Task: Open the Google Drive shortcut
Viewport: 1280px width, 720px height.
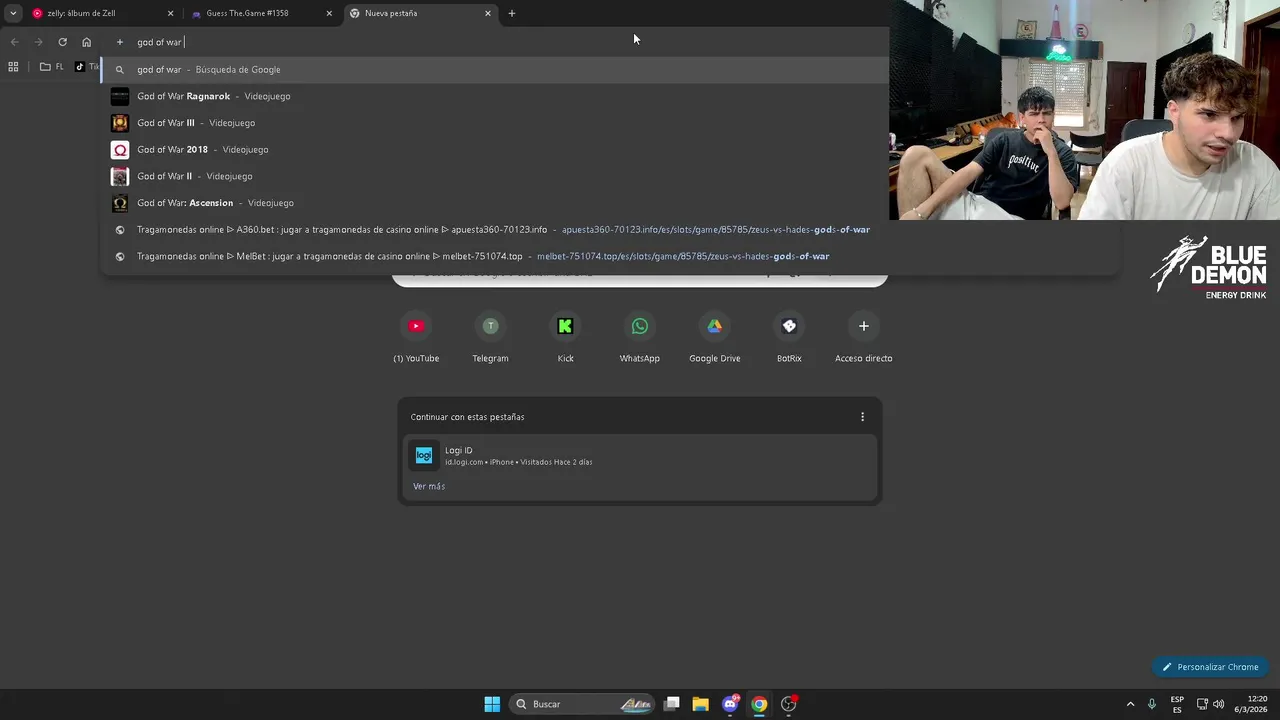Action: pos(714,337)
